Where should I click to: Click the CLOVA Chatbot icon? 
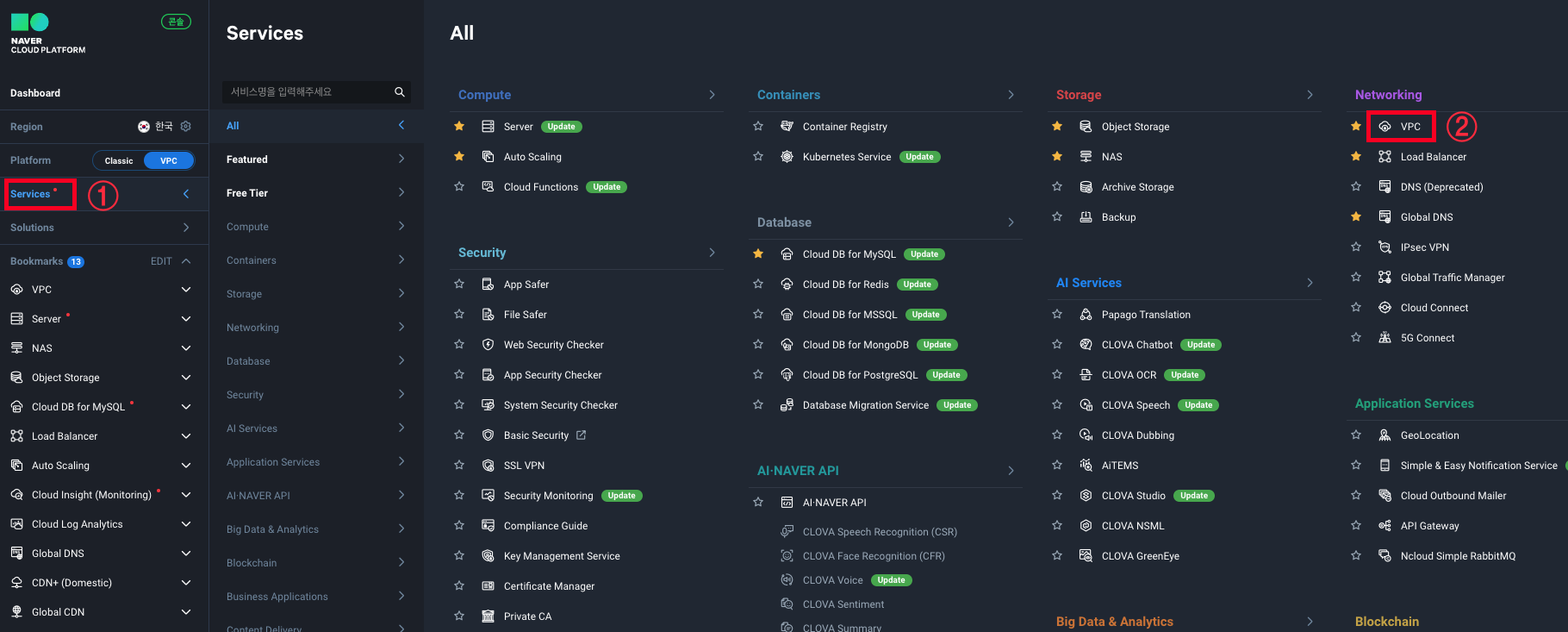[x=1086, y=345]
